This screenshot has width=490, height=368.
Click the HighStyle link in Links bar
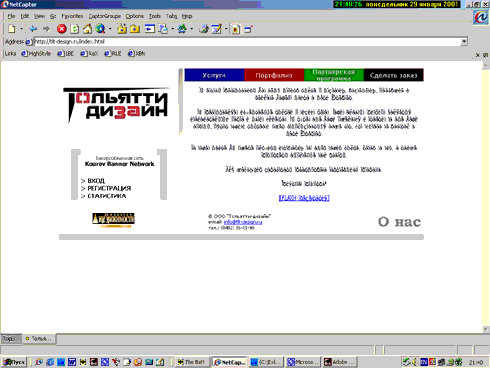36,53
